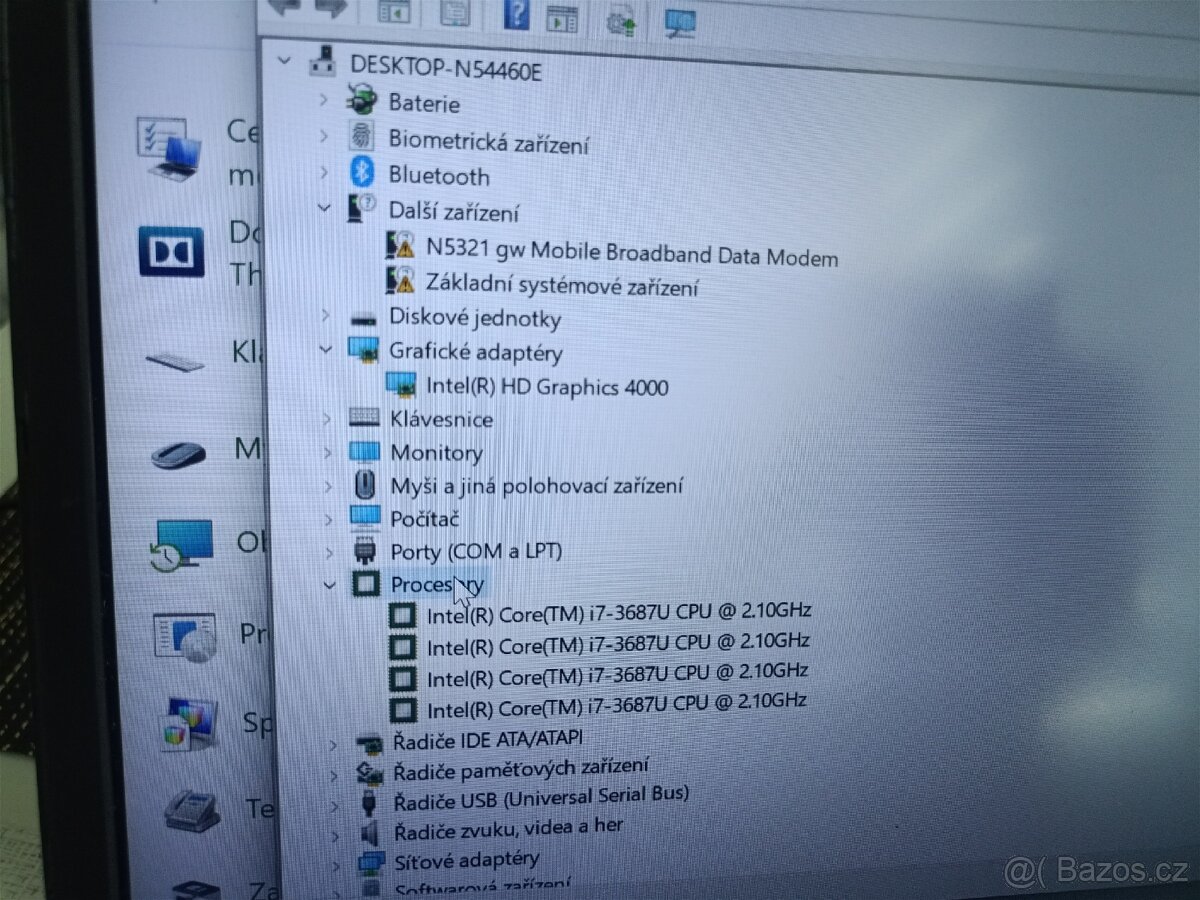The width and height of the screenshot is (1200, 900).
Task: Select the Bluetooth logo icon
Action: (x=362, y=173)
